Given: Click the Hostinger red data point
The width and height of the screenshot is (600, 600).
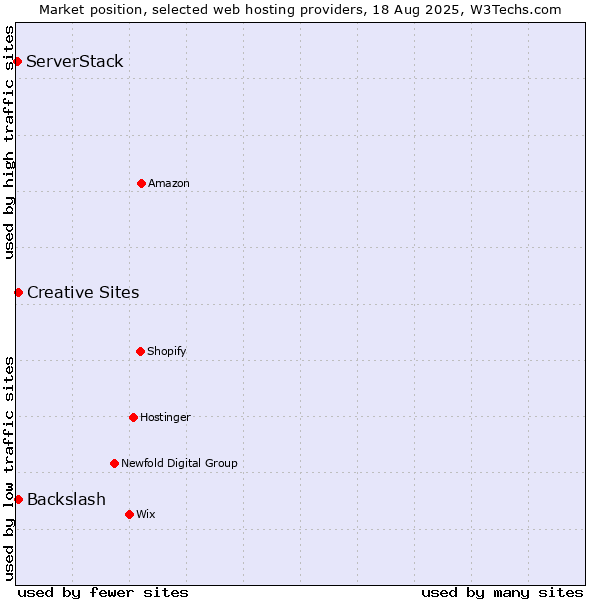Looking at the screenshot, I should (133, 417).
